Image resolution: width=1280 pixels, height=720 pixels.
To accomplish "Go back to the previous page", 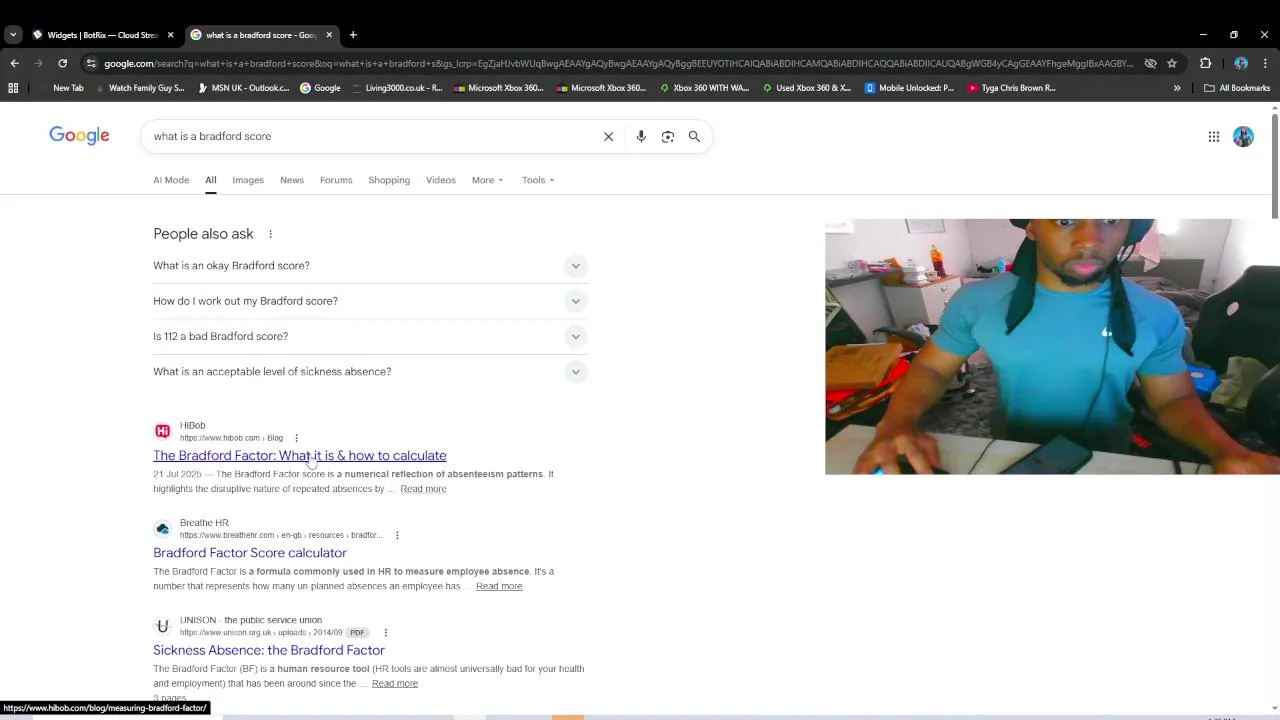I will (14, 63).
